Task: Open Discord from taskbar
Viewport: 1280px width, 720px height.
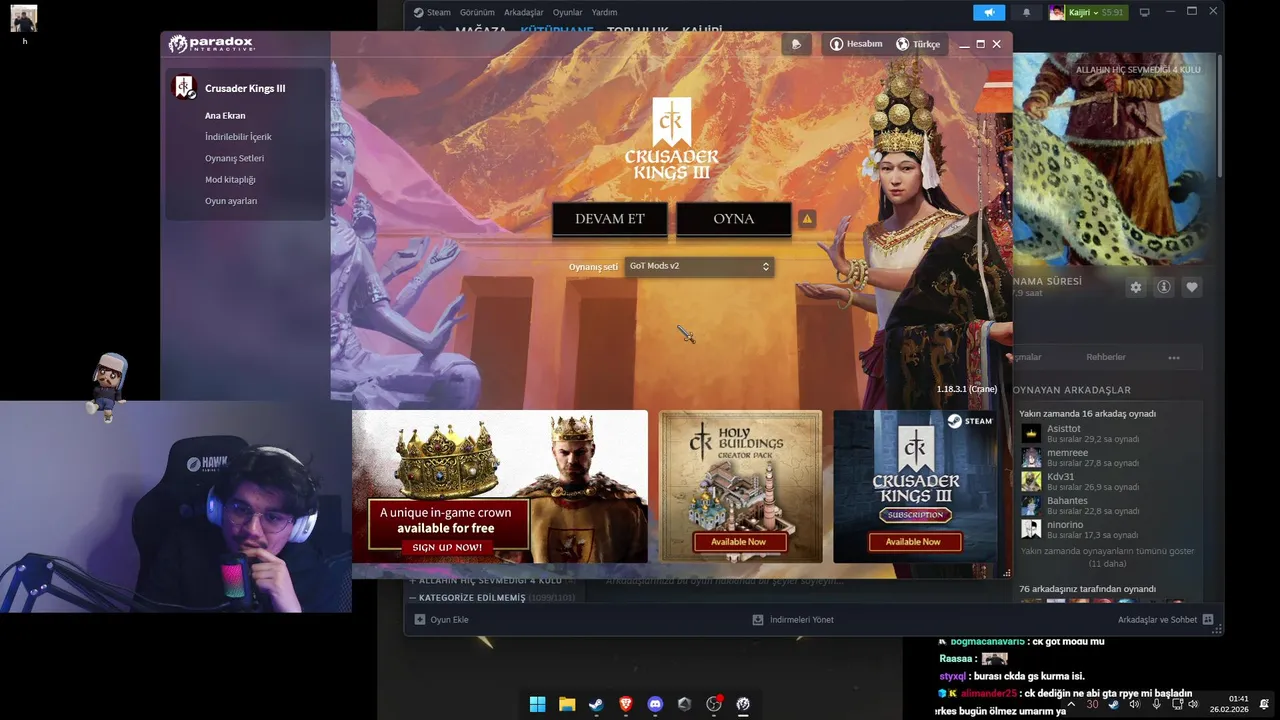Action: (x=655, y=704)
